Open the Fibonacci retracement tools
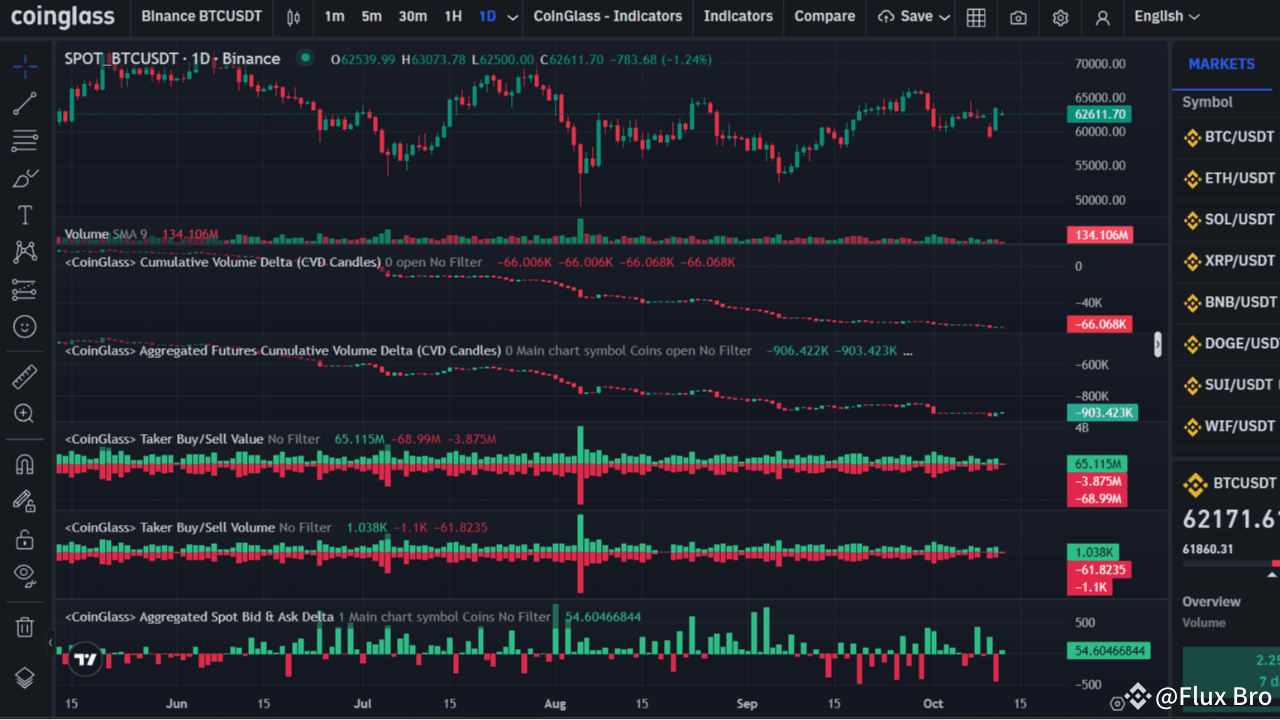Image resolution: width=1280 pixels, height=720 pixels. tap(25, 141)
